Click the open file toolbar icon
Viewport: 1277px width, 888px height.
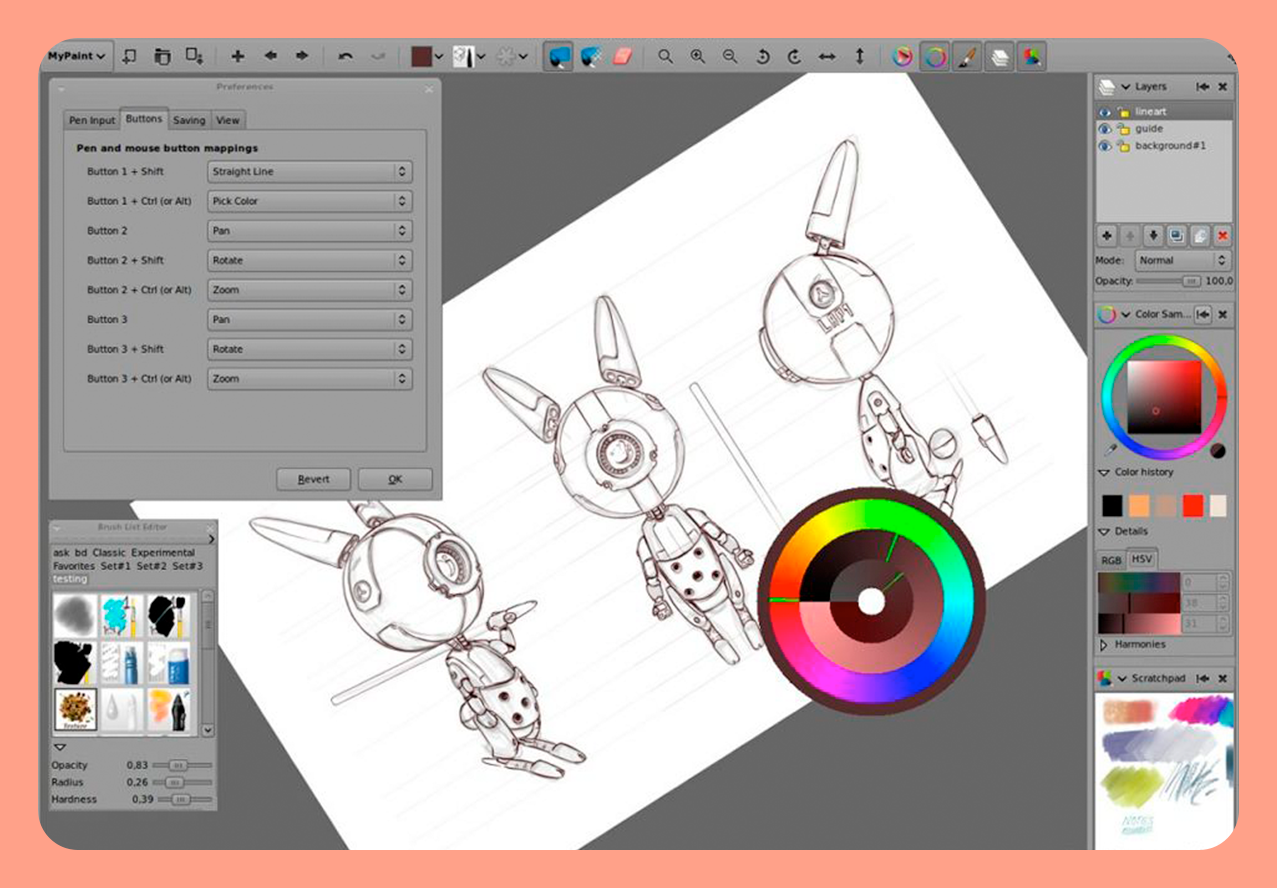point(162,56)
